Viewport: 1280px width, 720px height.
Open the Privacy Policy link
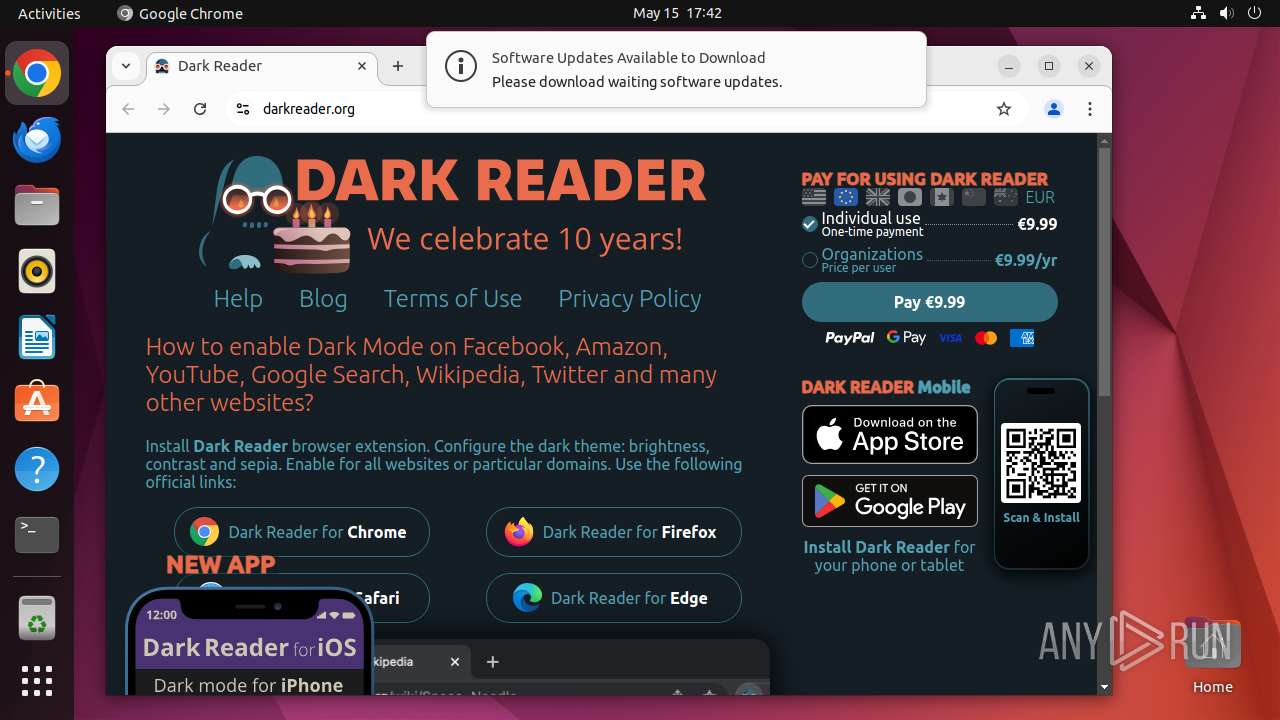pyautogui.click(x=630, y=298)
